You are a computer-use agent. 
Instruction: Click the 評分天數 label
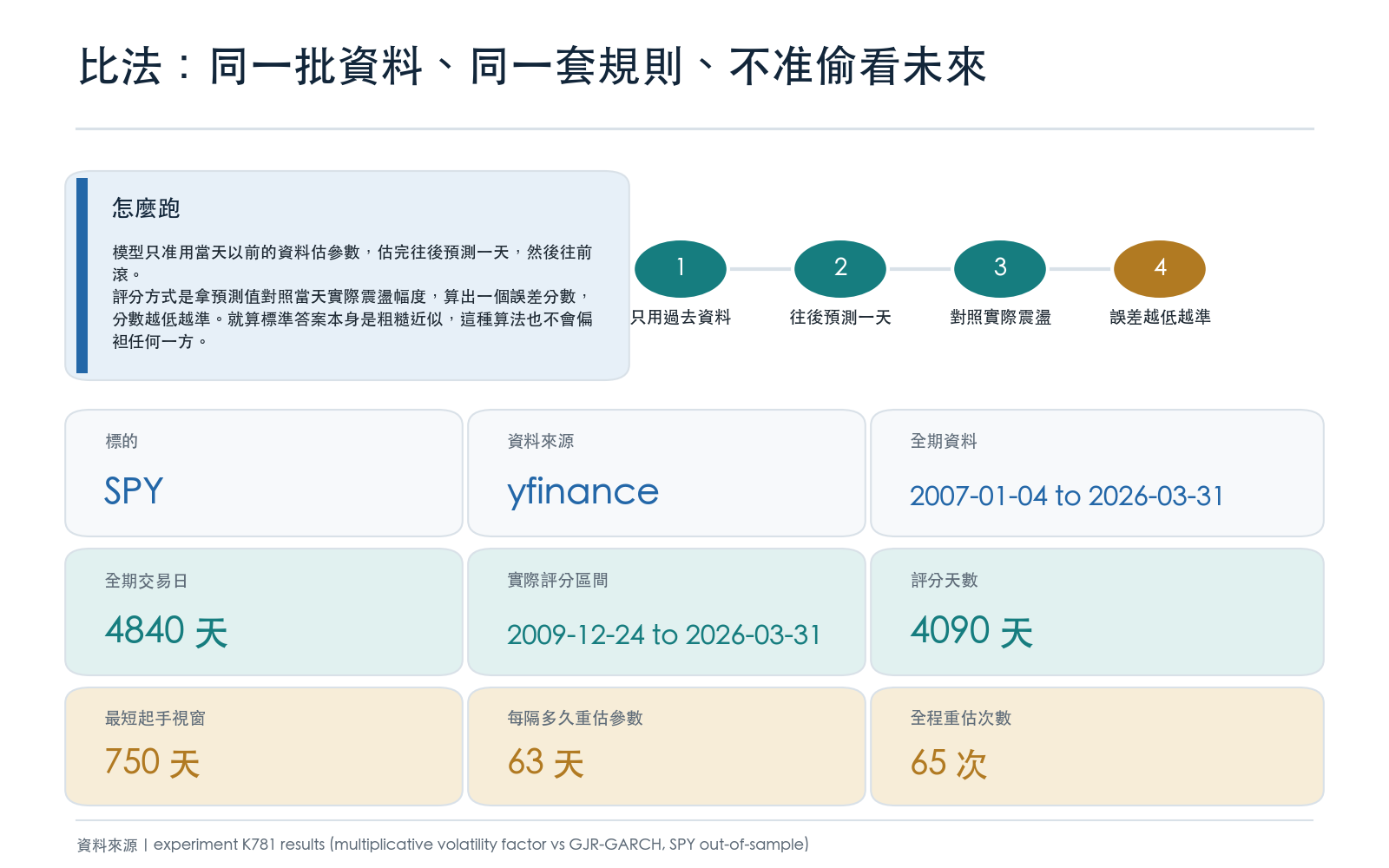[944, 580]
